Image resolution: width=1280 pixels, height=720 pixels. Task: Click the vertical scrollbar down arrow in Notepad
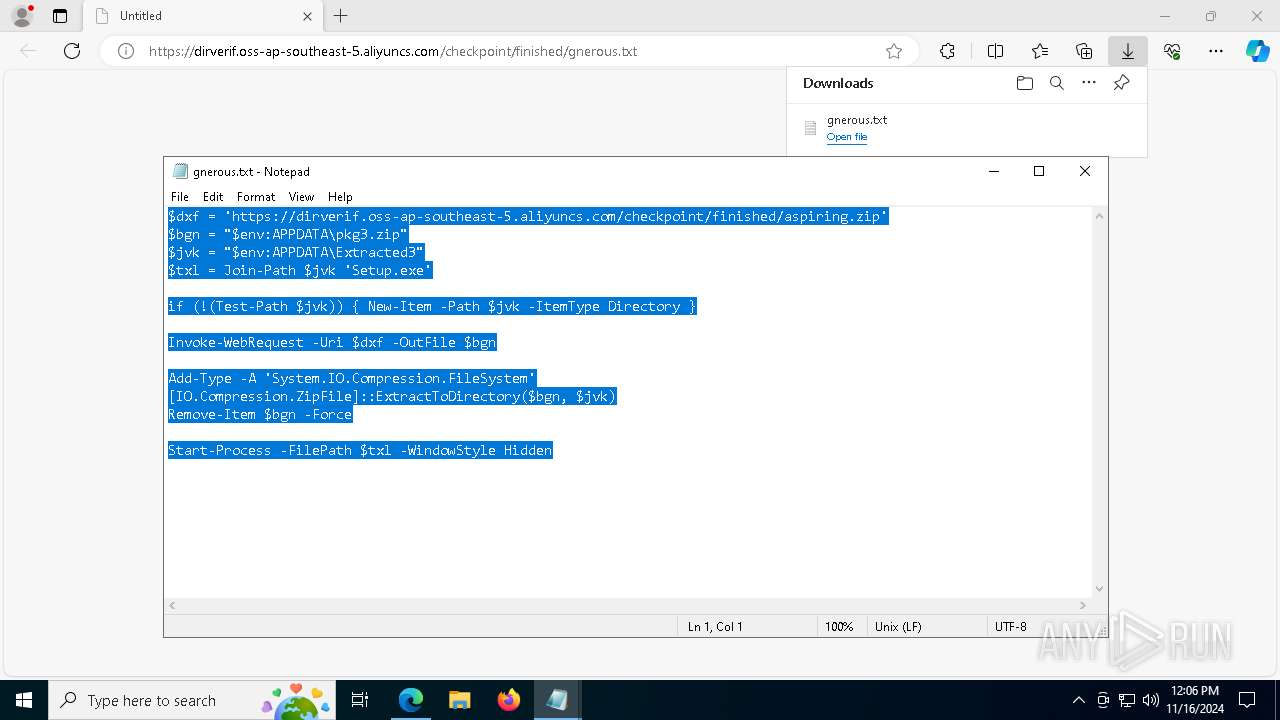[x=1099, y=589]
